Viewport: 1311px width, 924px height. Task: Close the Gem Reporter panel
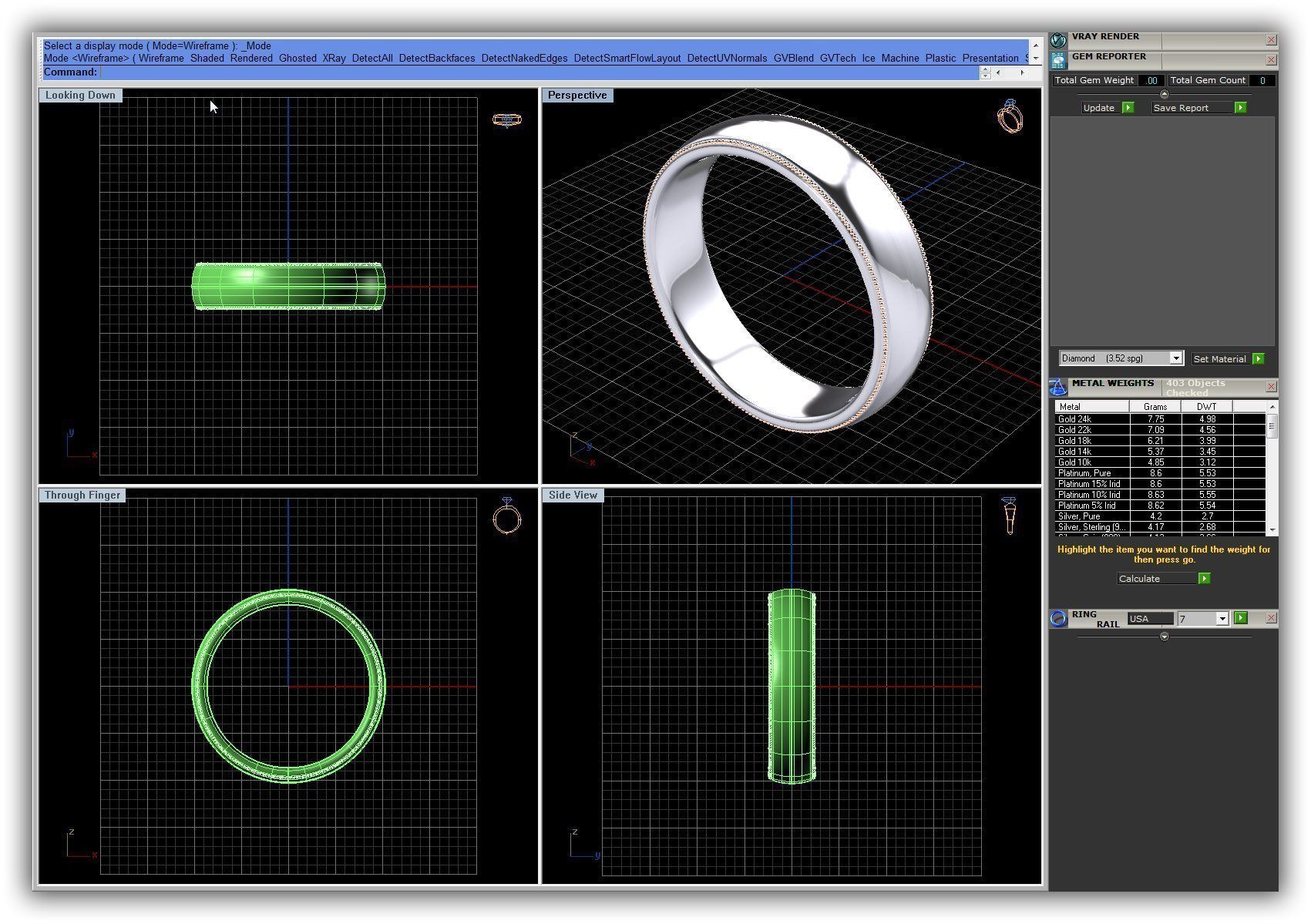tap(1271, 59)
